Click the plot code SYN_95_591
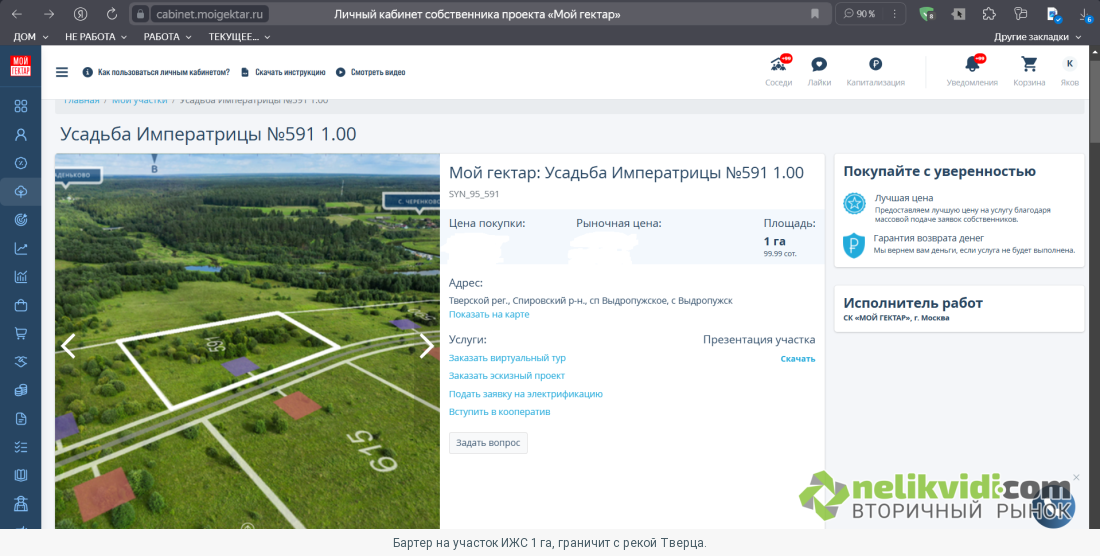Screen dimensions: 1100x556 tap(474, 194)
